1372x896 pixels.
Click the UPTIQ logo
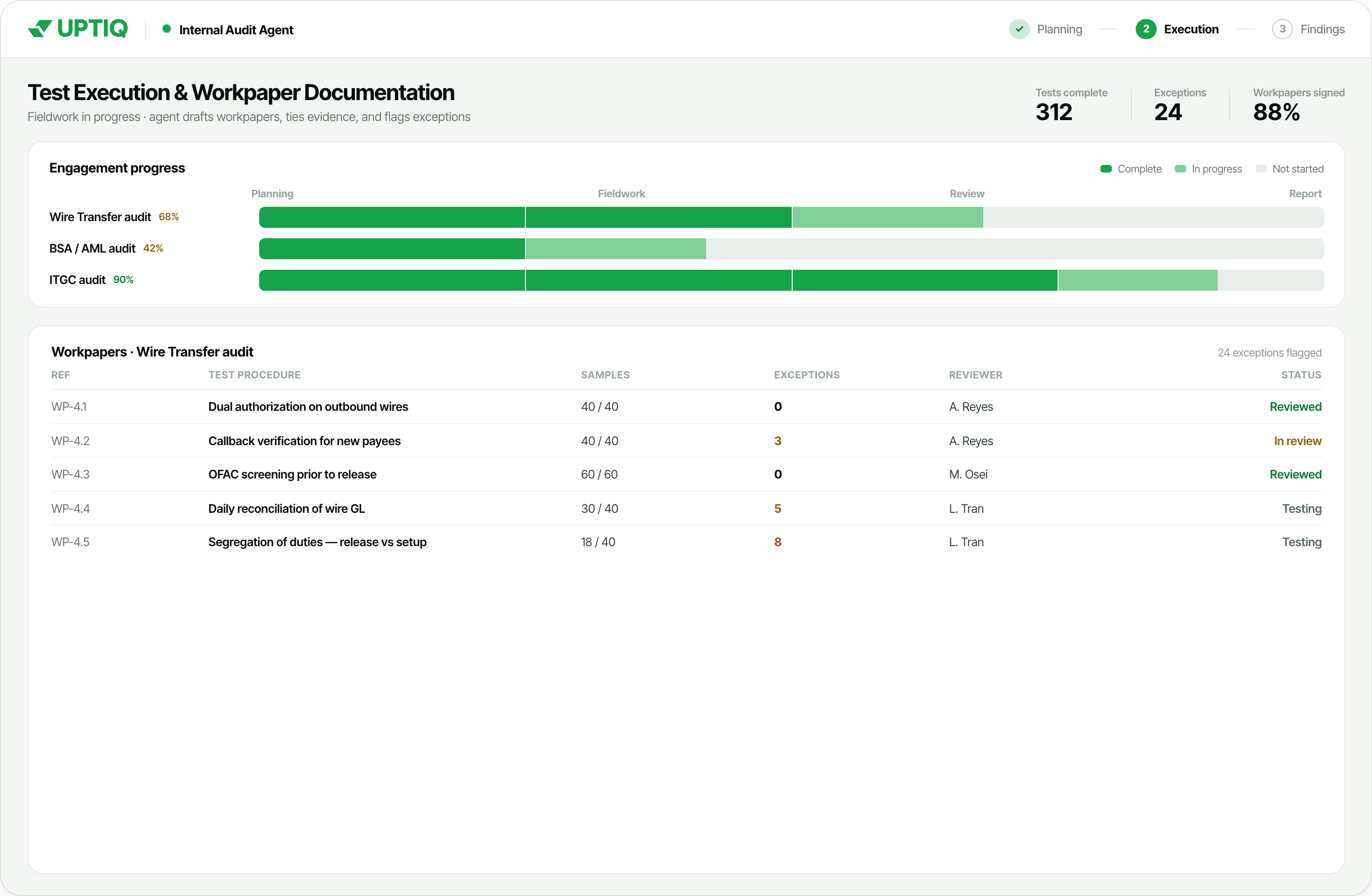[78, 29]
